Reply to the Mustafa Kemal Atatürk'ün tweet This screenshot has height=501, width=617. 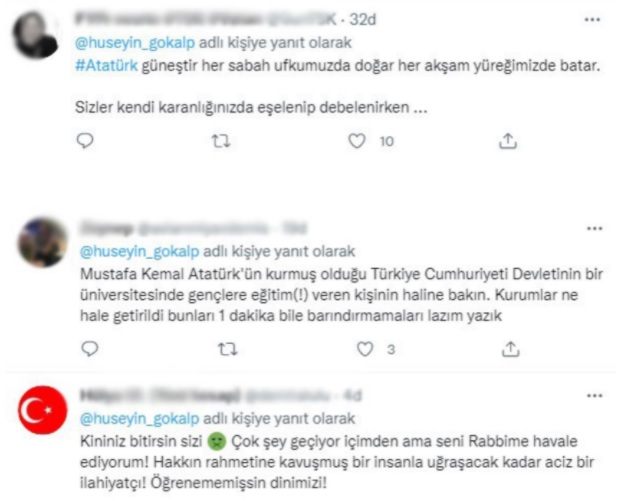click(89, 349)
